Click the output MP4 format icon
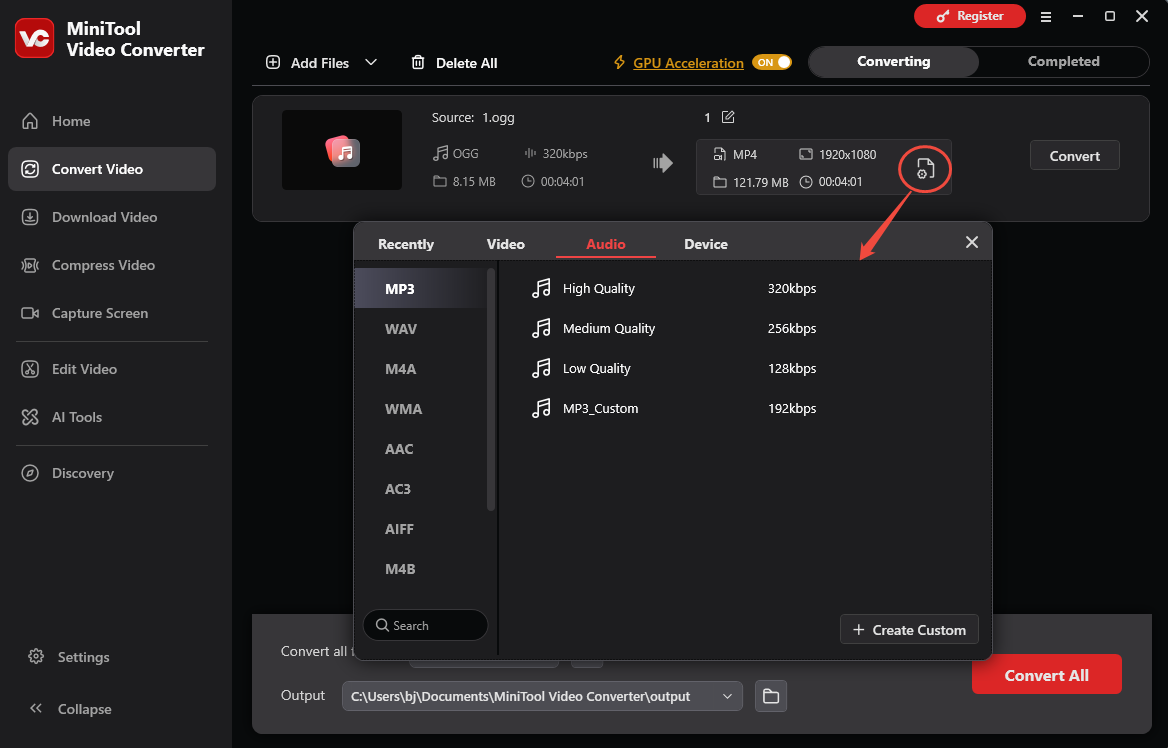Viewport: 1168px width, 748px height. pos(719,155)
